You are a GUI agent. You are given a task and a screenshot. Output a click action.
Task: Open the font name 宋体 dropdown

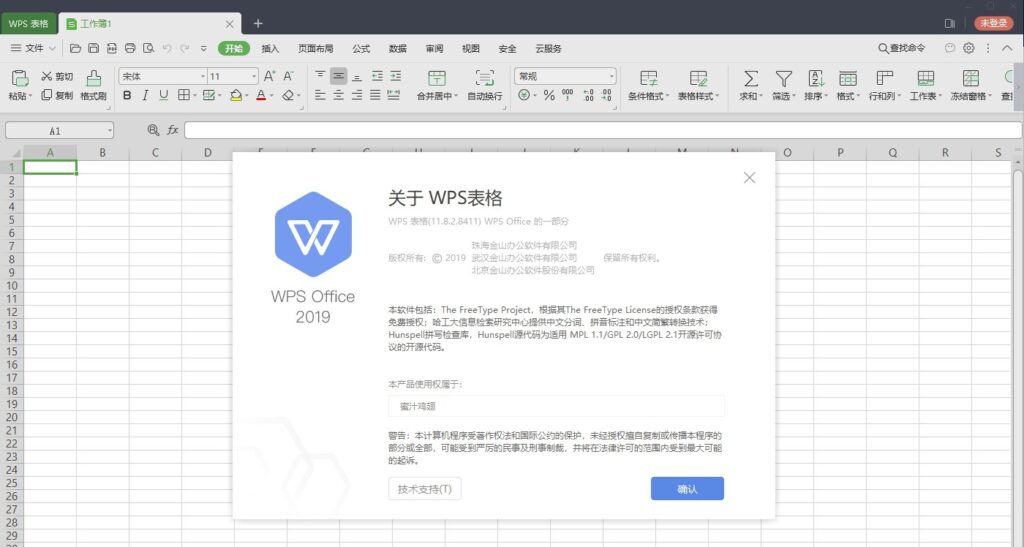point(202,76)
